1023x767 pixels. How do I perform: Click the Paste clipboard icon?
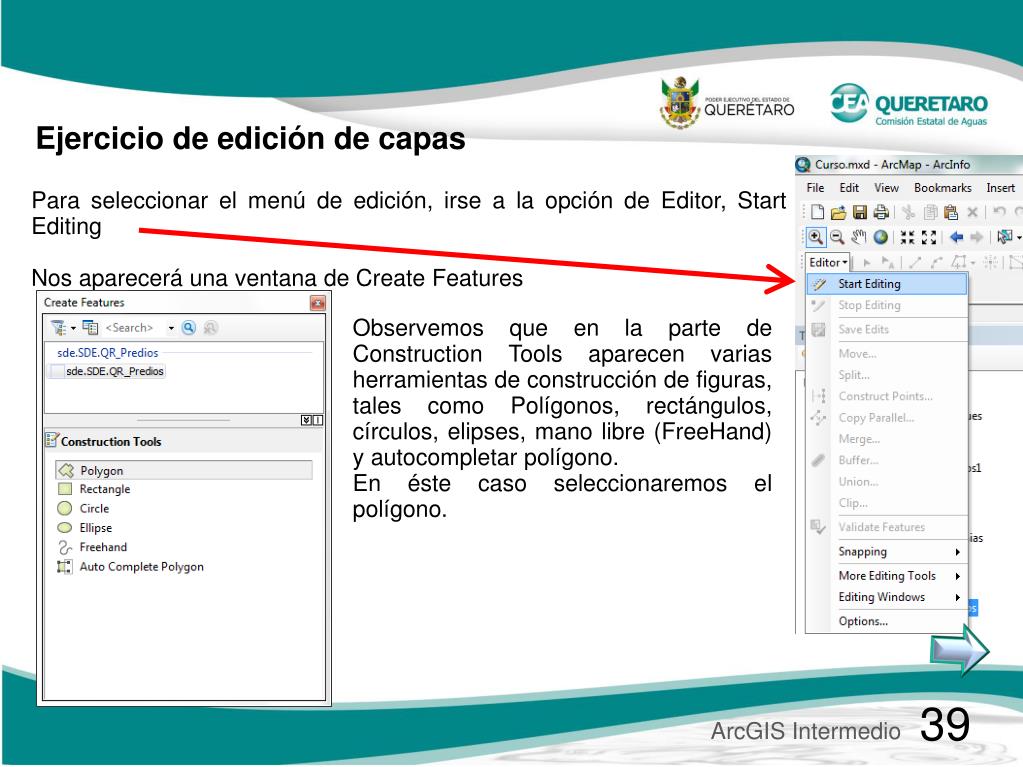click(951, 212)
